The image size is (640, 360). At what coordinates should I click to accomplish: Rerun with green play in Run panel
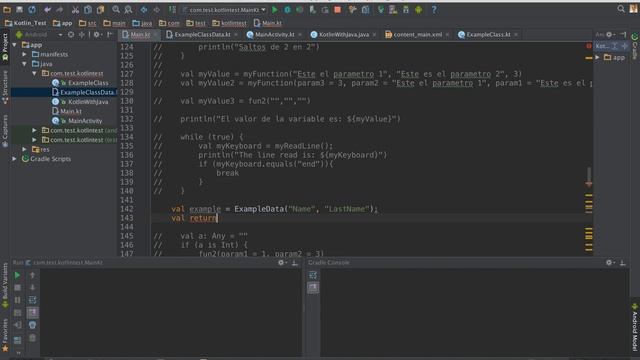tap(17, 276)
